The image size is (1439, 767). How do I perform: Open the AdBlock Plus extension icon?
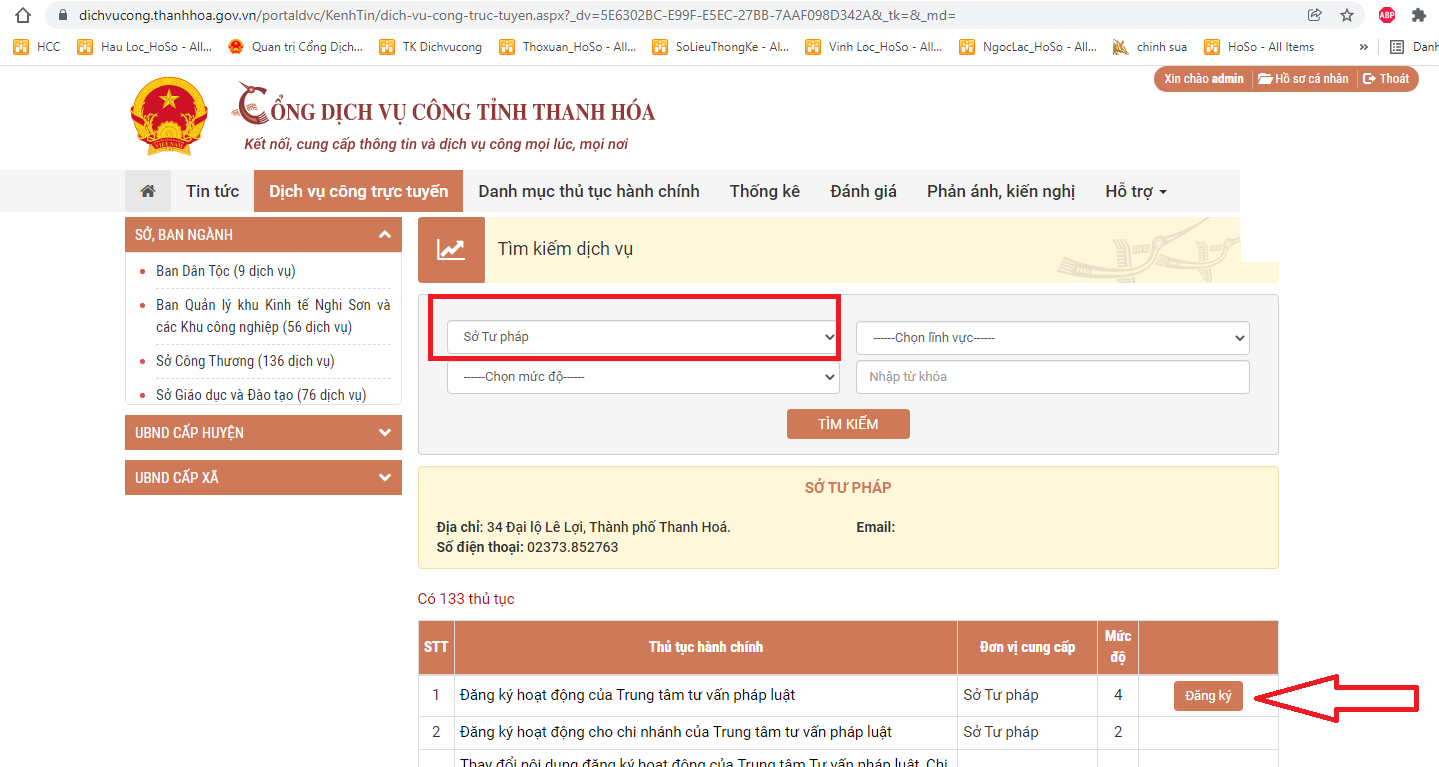(x=1386, y=15)
